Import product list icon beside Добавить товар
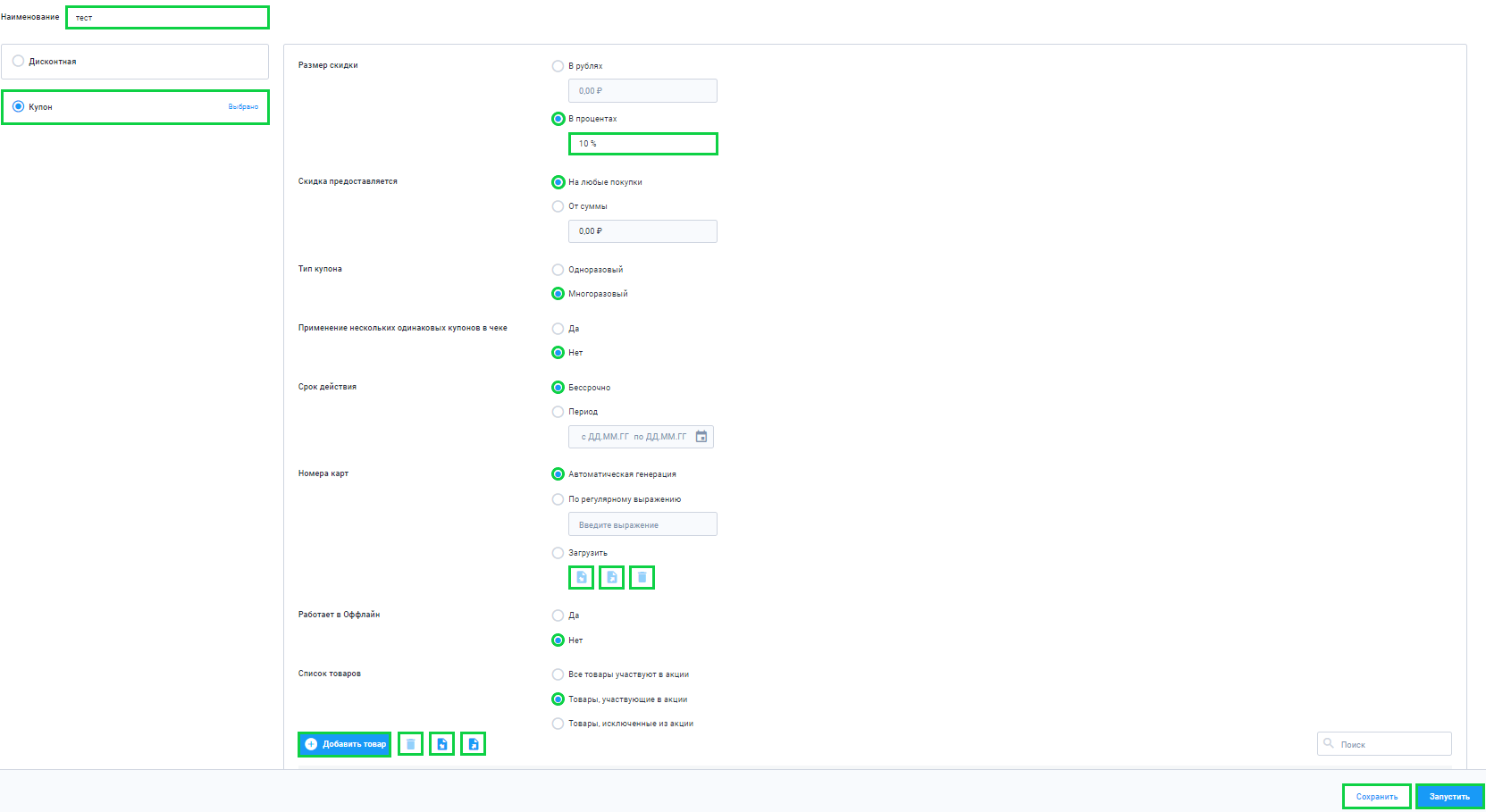The height and width of the screenshot is (812, 1486). [x=441, y=743]
